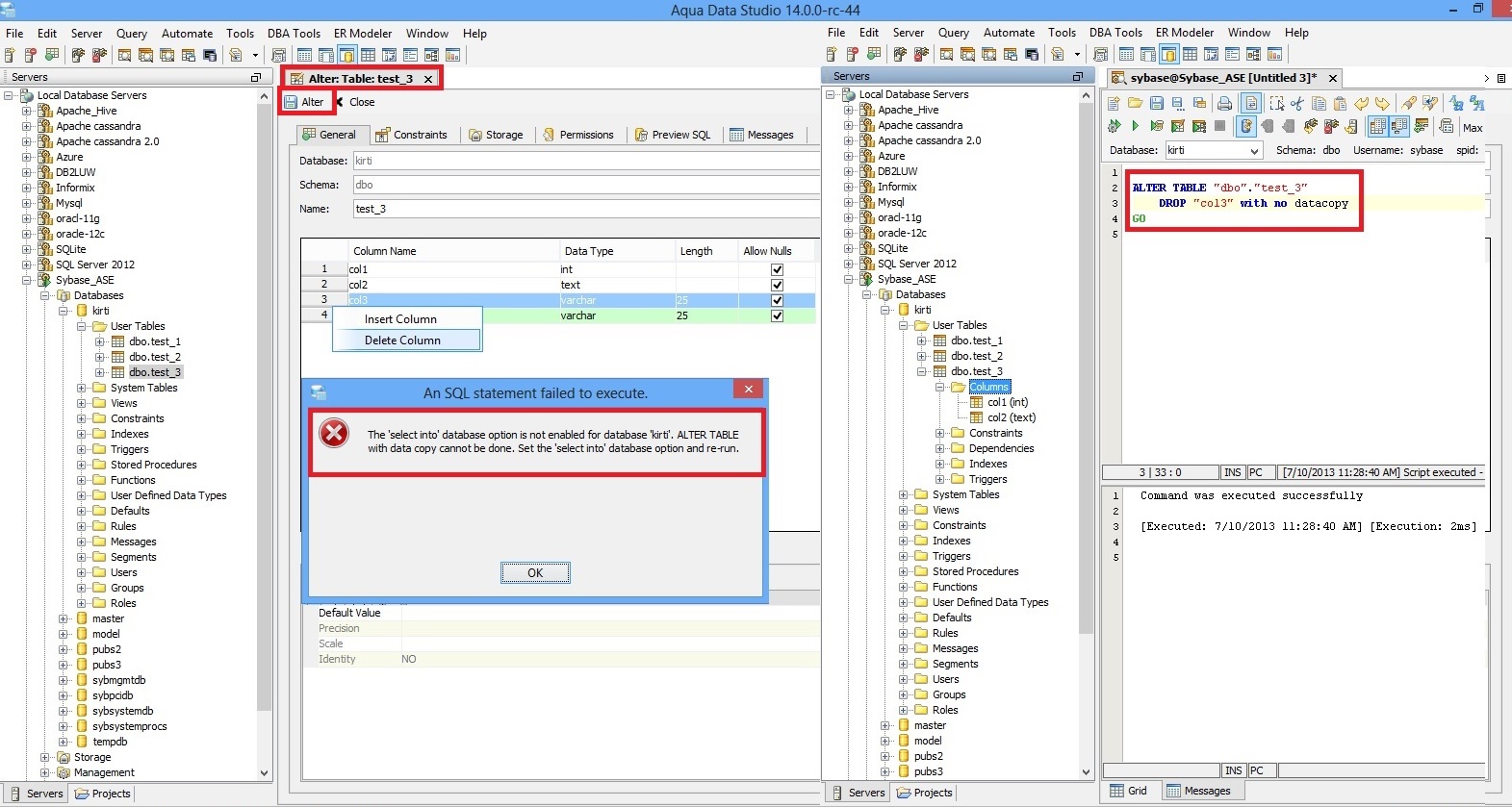Switch to Storage tab in Alter Table

(496, 135)
